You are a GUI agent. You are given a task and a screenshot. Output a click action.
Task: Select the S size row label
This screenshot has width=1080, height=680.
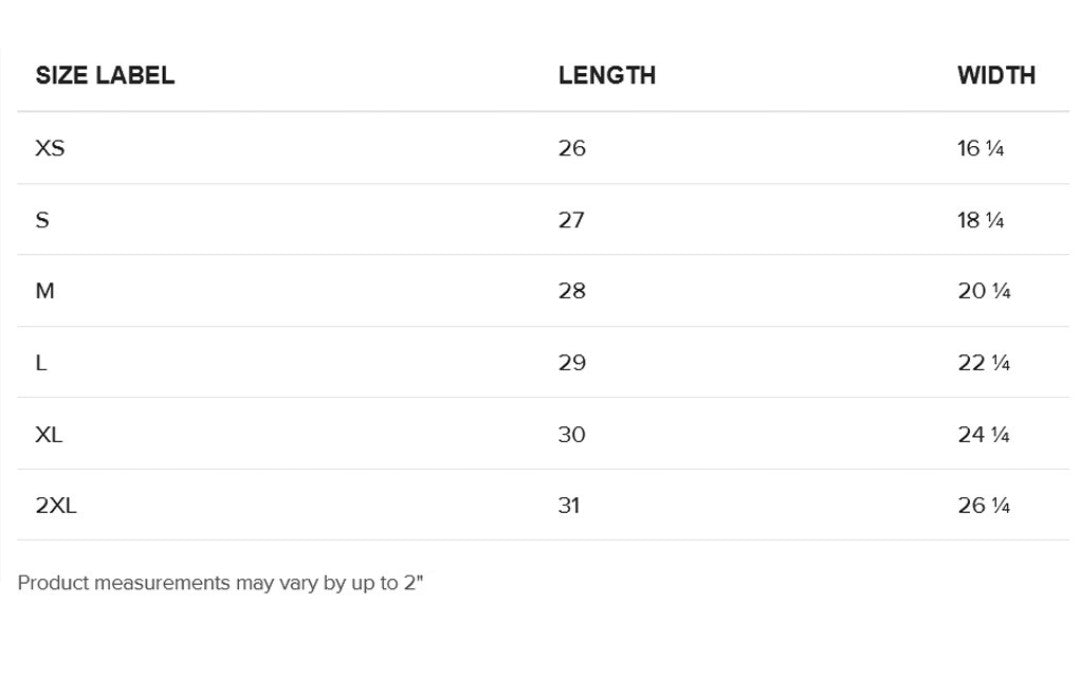click(x=42, y=220)
